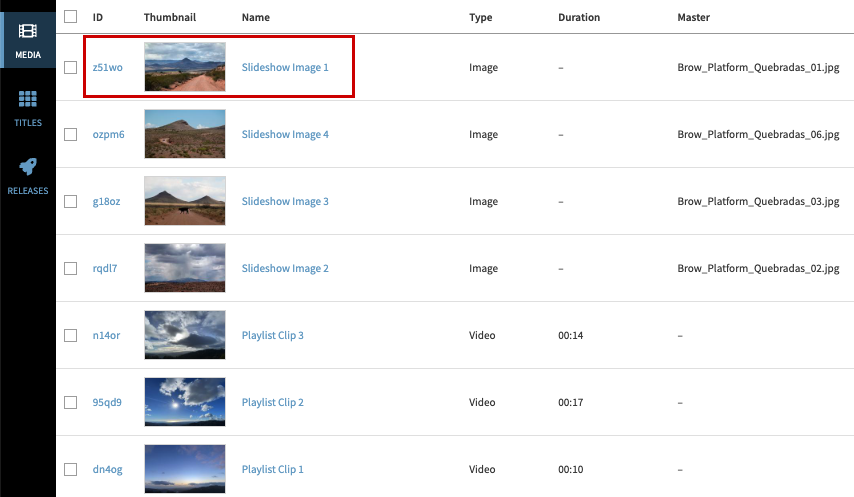Screen dimensions: 854x497
Task: Click the Duration column header
Action: (579, 17)
